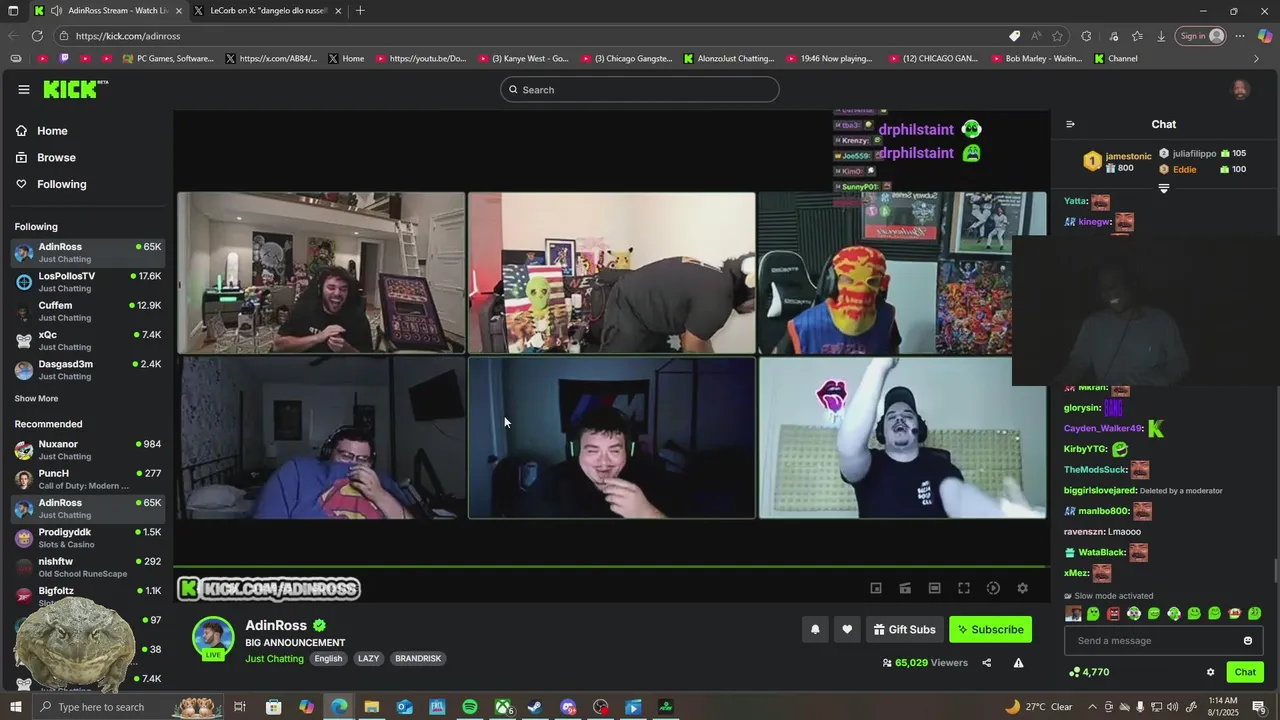Open video player settings gear

[1022, 588]
